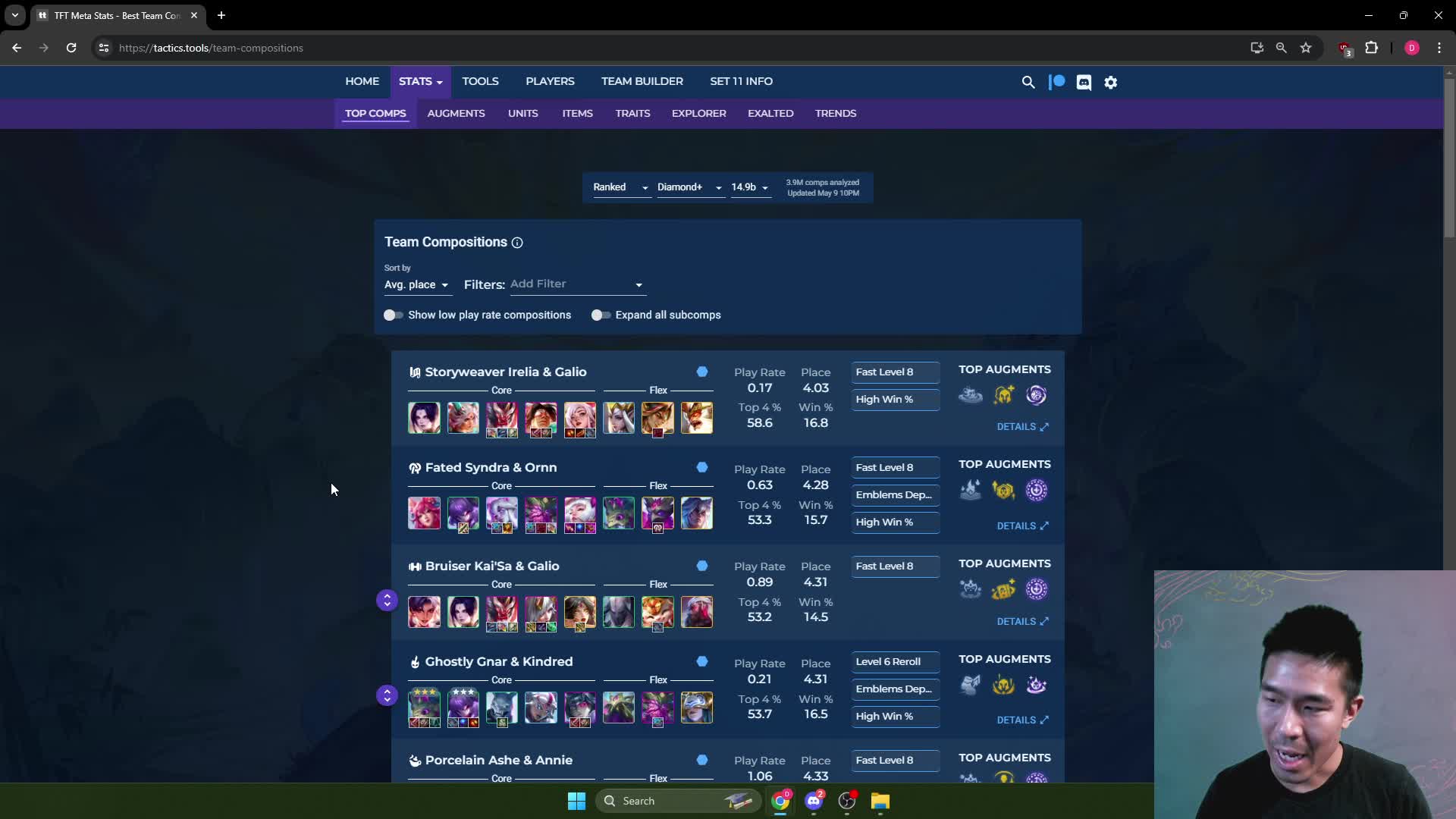Click Chrome icon in Windows taskbar
This screenshot has height=819, width=1456.
click(x=780, y=801)
